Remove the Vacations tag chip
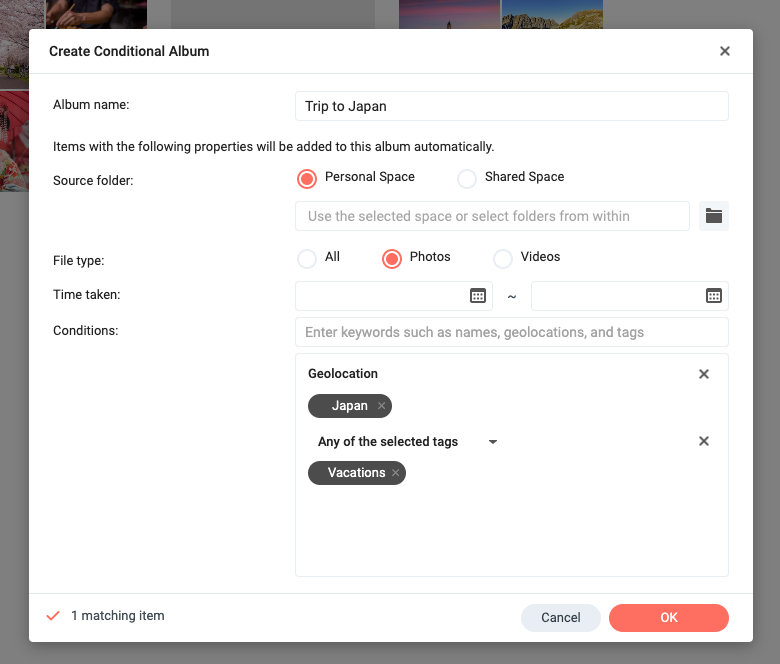780x664 pixels. (x=395, y=473)
